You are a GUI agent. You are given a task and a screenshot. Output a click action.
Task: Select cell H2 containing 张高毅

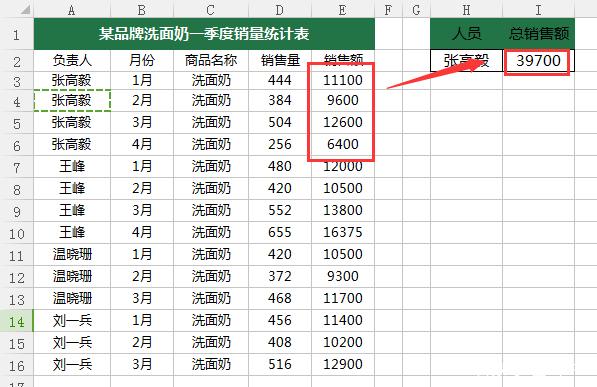pyautogui.click(x=466, y=61)
